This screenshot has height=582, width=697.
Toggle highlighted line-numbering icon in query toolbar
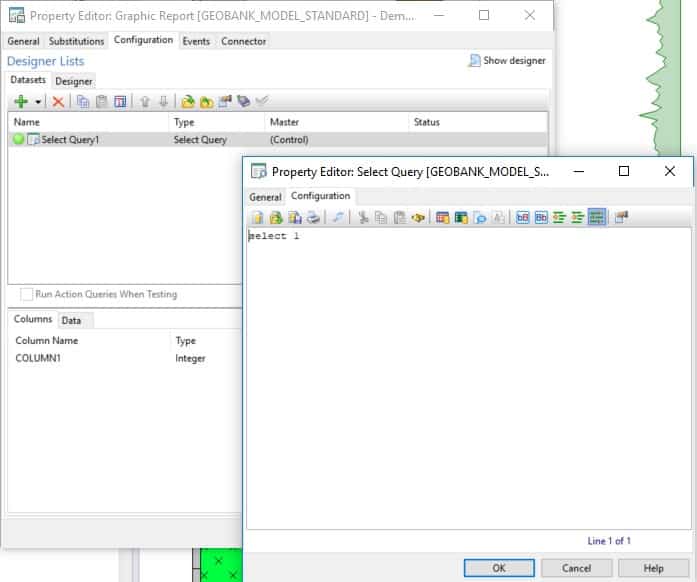pyautogui.click(x=597, y=217)
